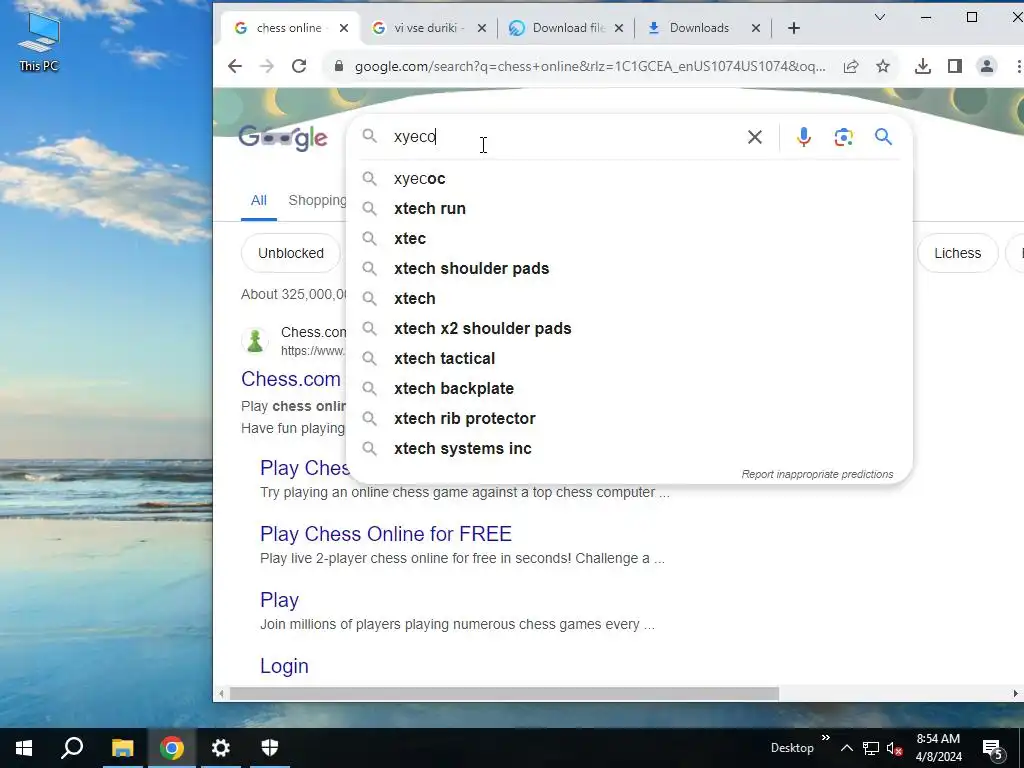Choose the plain 'xtech' suggestion
The image size is (1024, 768).
click(630, 298)
